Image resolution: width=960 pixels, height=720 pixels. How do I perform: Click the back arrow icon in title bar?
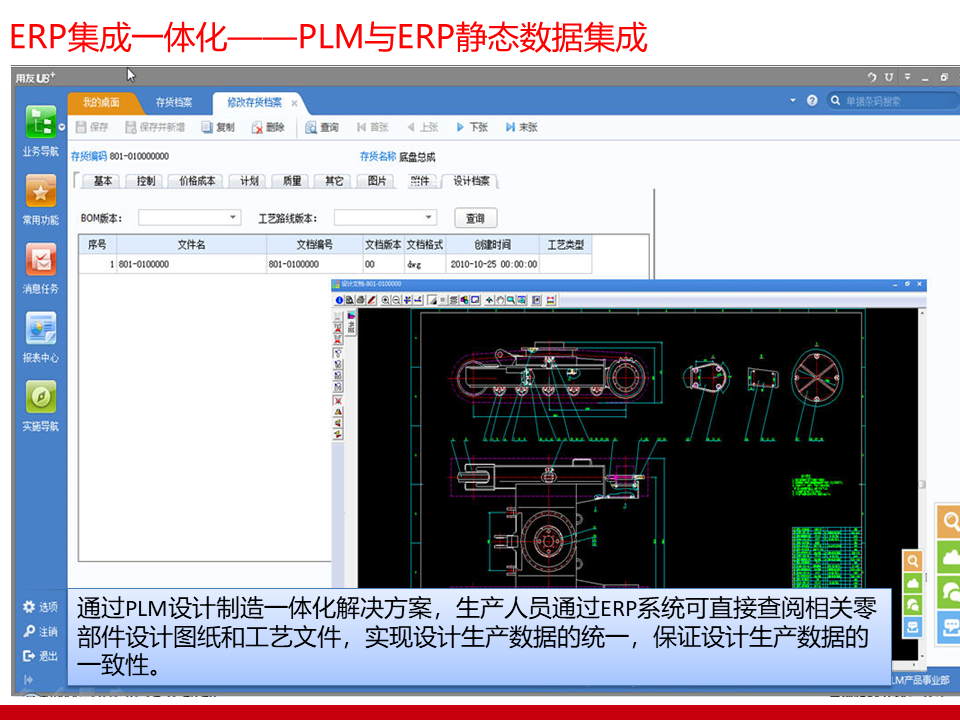click(x=871, y=77)
